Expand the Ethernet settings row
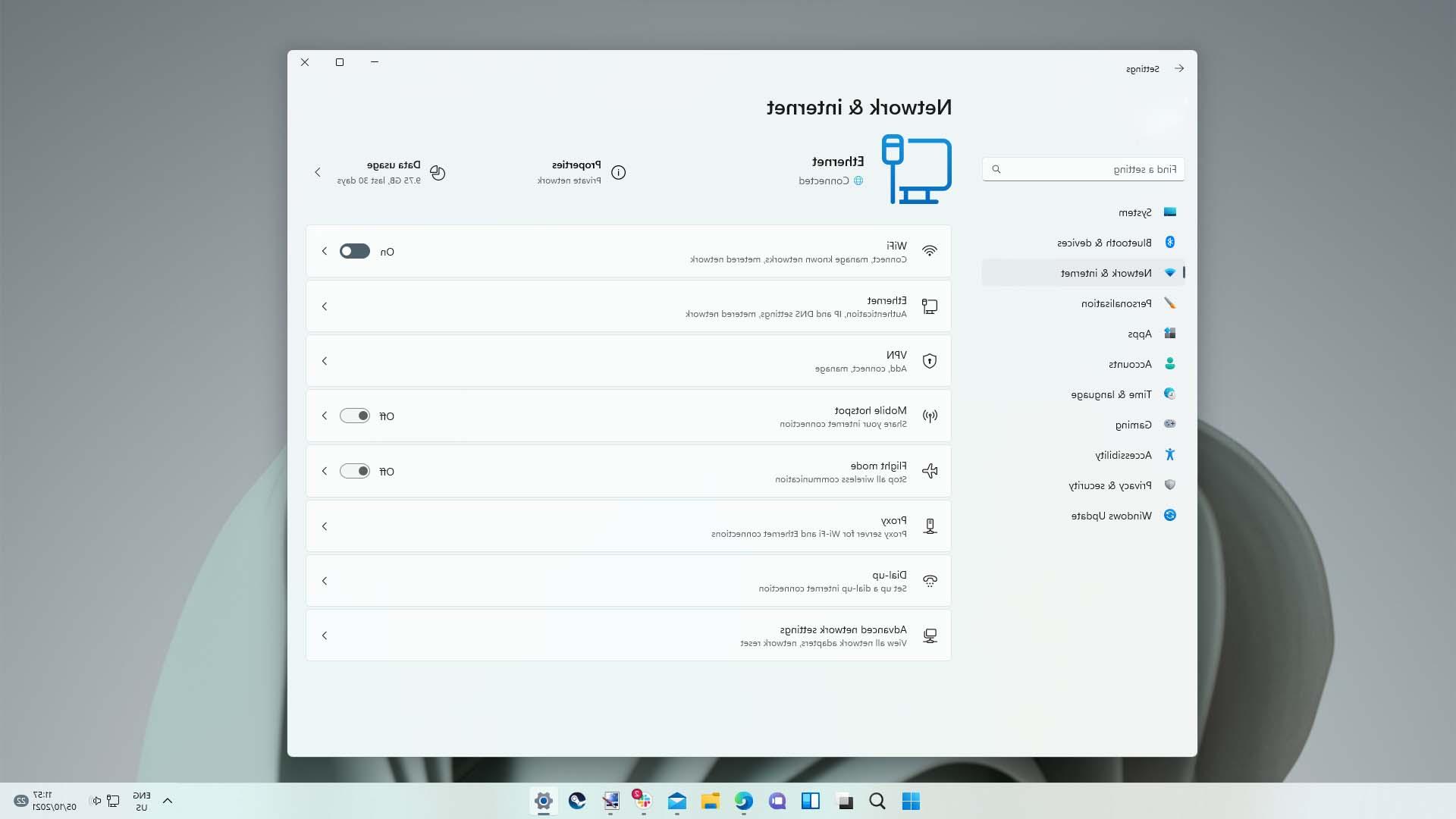1456x819 pixels. click(x=325, y=306)
